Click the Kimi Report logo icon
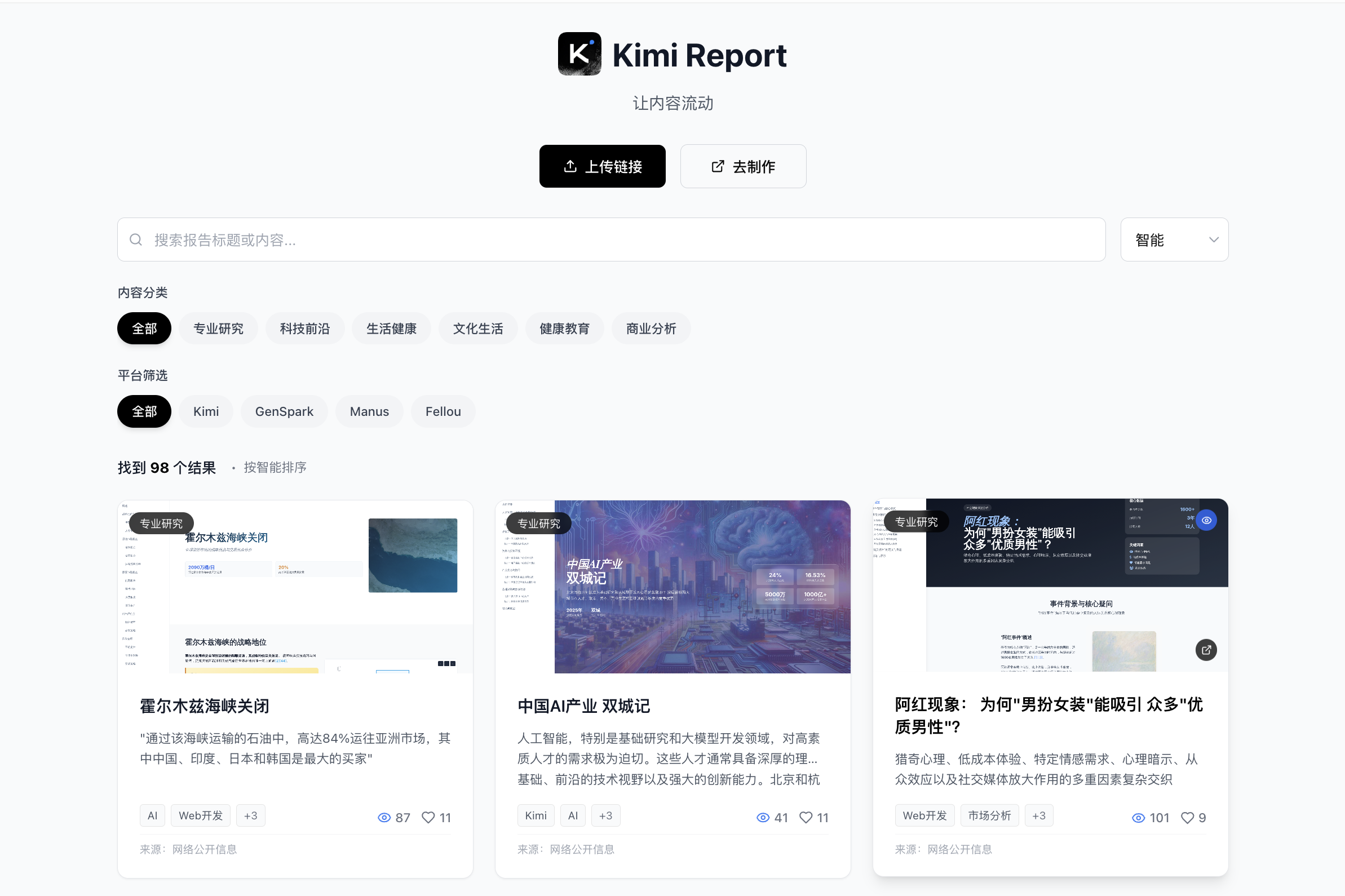This screenshot has width=1345, height=896. point(579,54)
